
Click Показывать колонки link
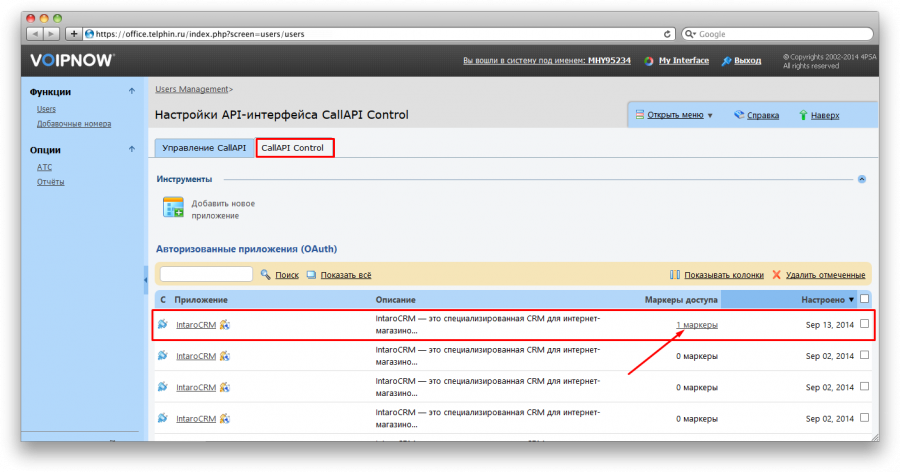point(724,275)
